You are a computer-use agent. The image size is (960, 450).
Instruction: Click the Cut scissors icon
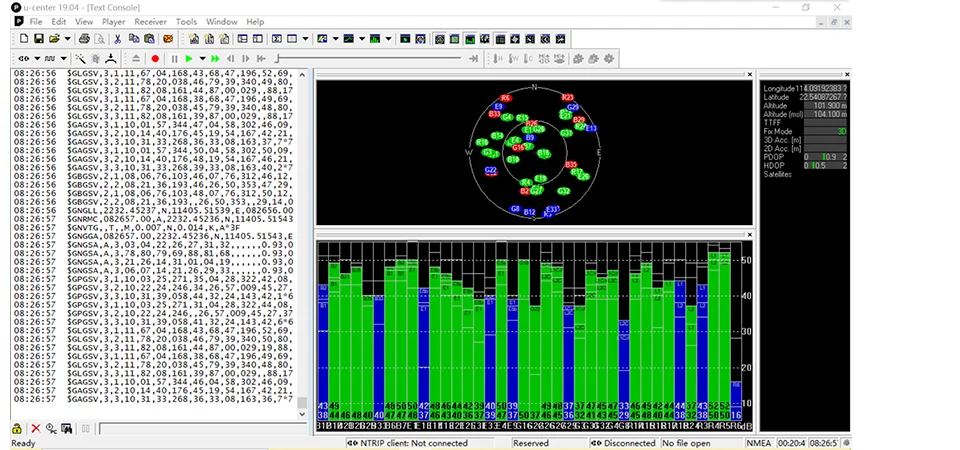pos(118,39)
